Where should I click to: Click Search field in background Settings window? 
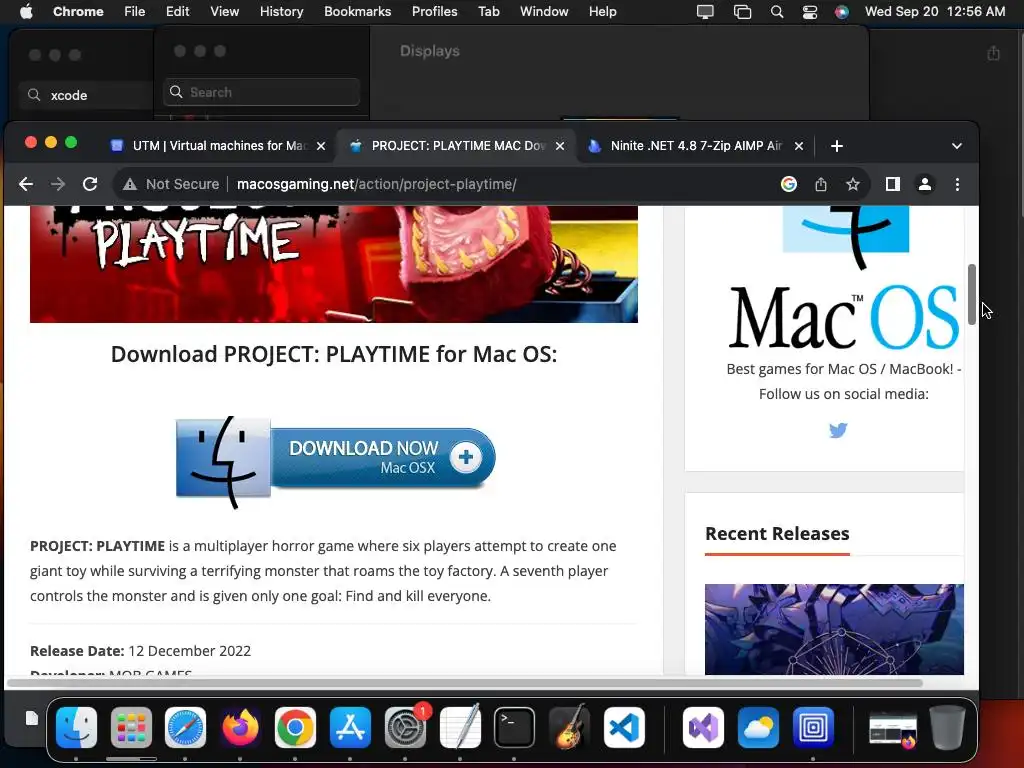pos(261,92)
